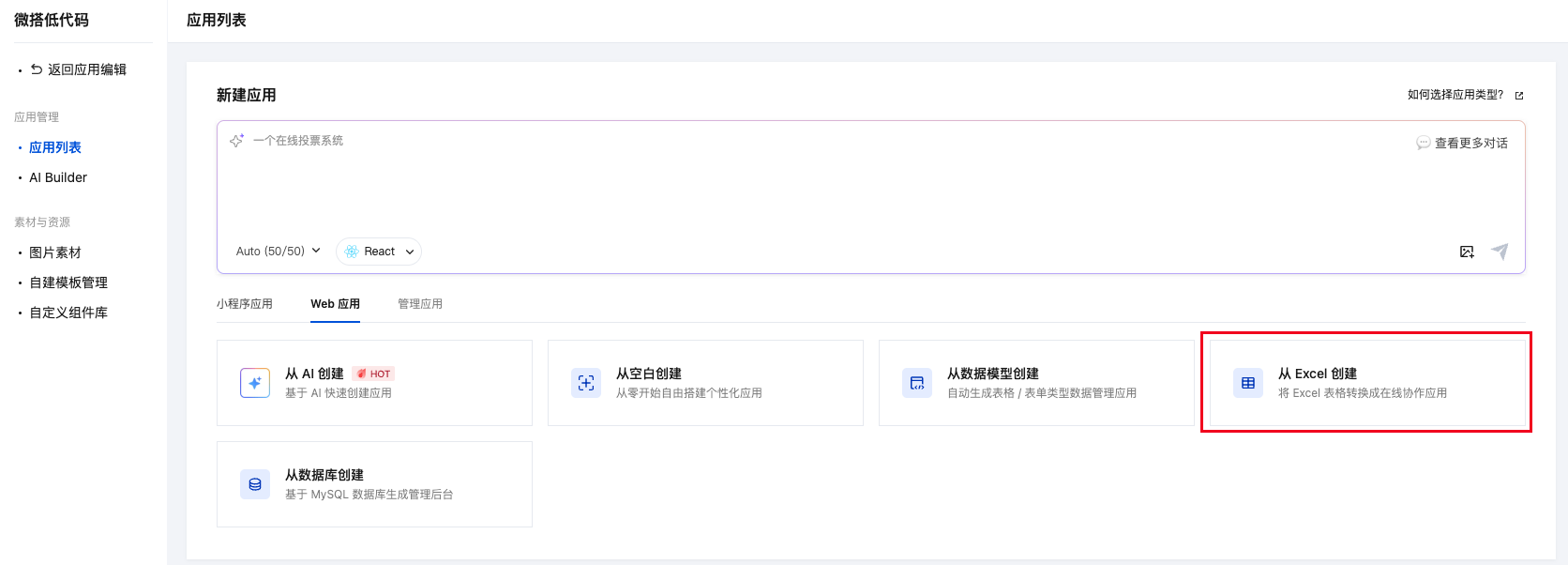Click the external link icon next to 如何选择应用类型
Viewport: 1568px width, 565px height.
(1519, 96)
